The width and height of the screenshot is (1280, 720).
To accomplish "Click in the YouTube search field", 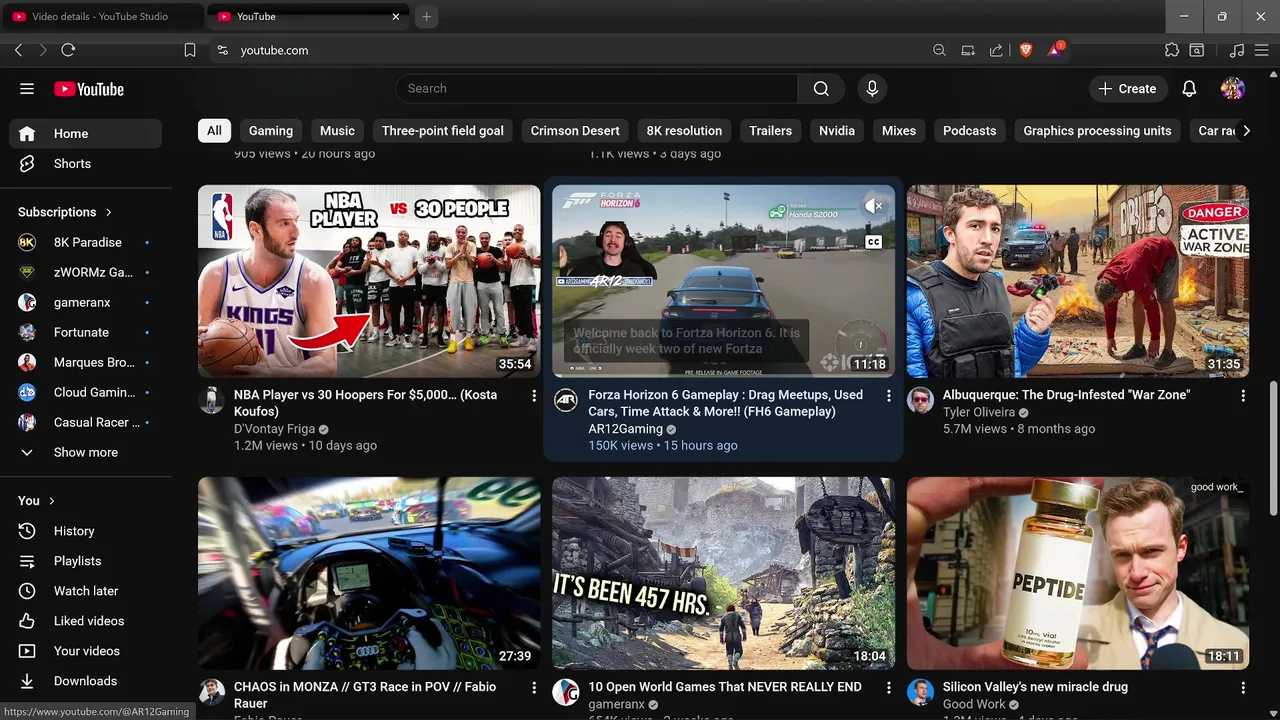I will (597, 89).
